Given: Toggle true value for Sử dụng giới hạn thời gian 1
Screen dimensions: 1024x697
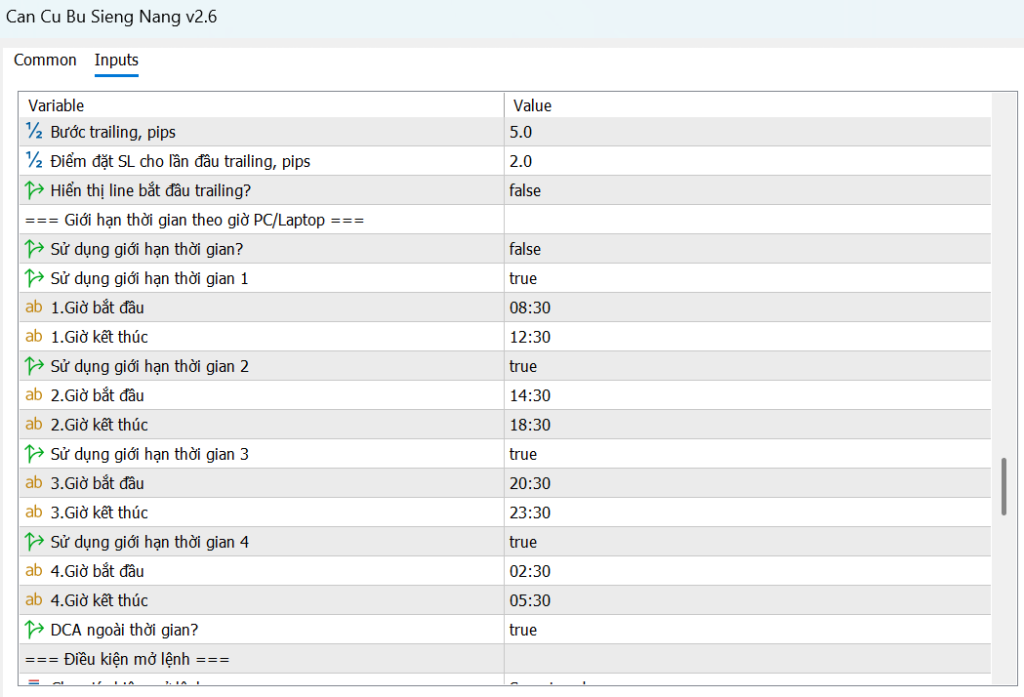Looking at the screenshot, I should tap(523, 278).
